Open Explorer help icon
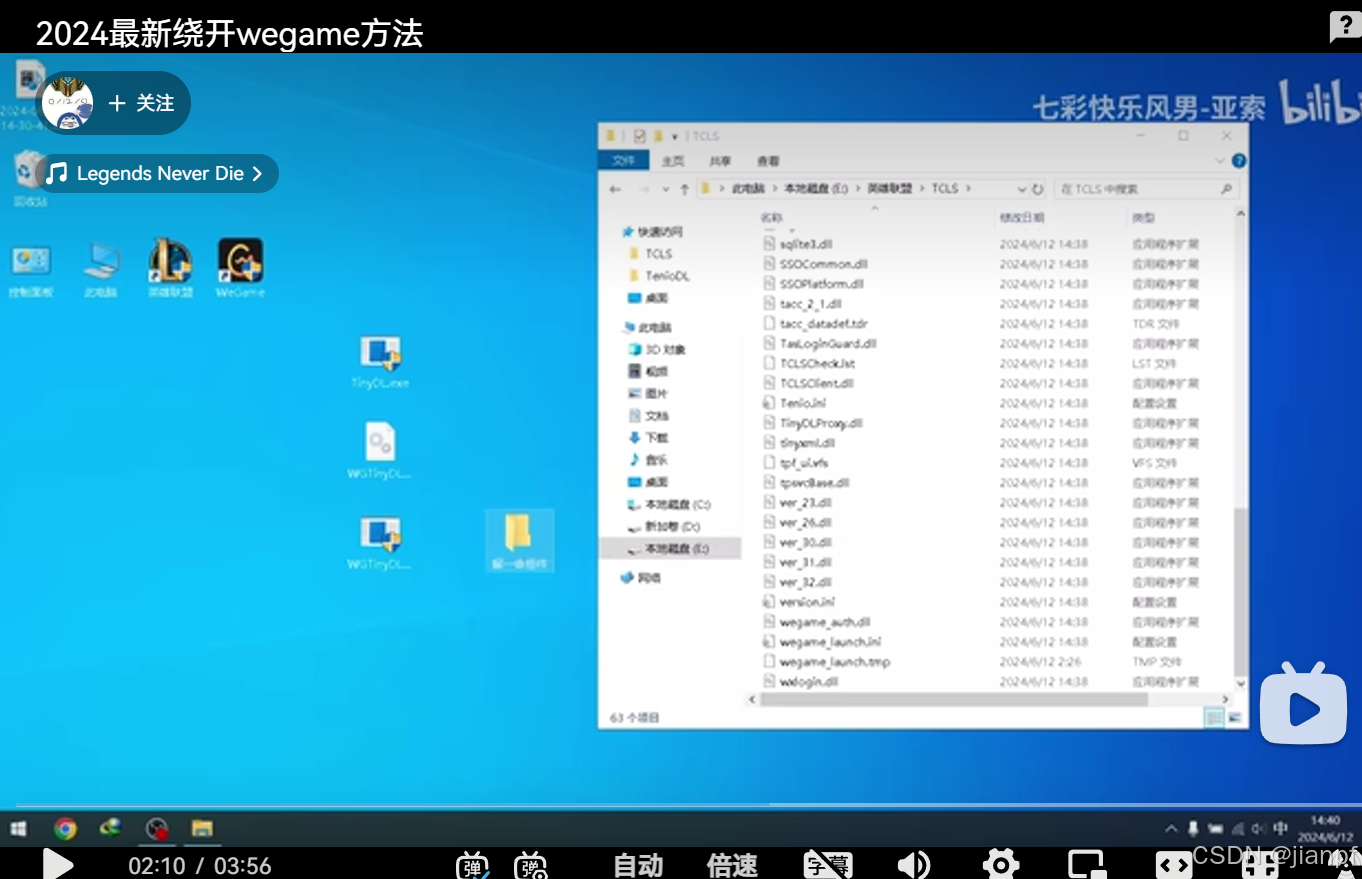Viewport: 1362px width, 879px height. tap(1239, 161)
